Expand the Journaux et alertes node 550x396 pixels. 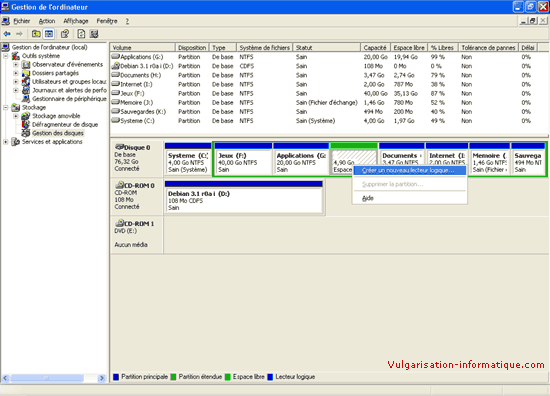point(16,90)
